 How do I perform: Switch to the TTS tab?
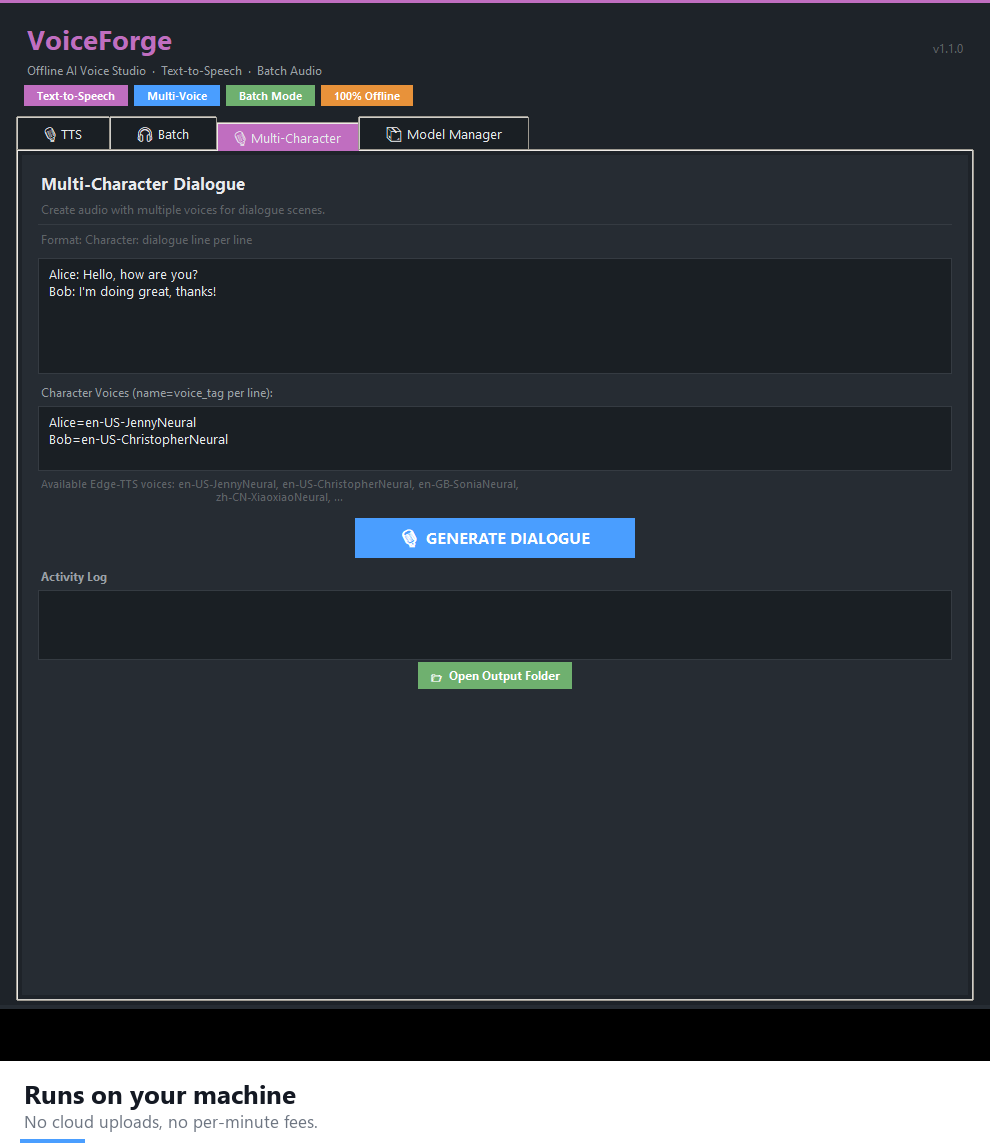click(64, 134)
